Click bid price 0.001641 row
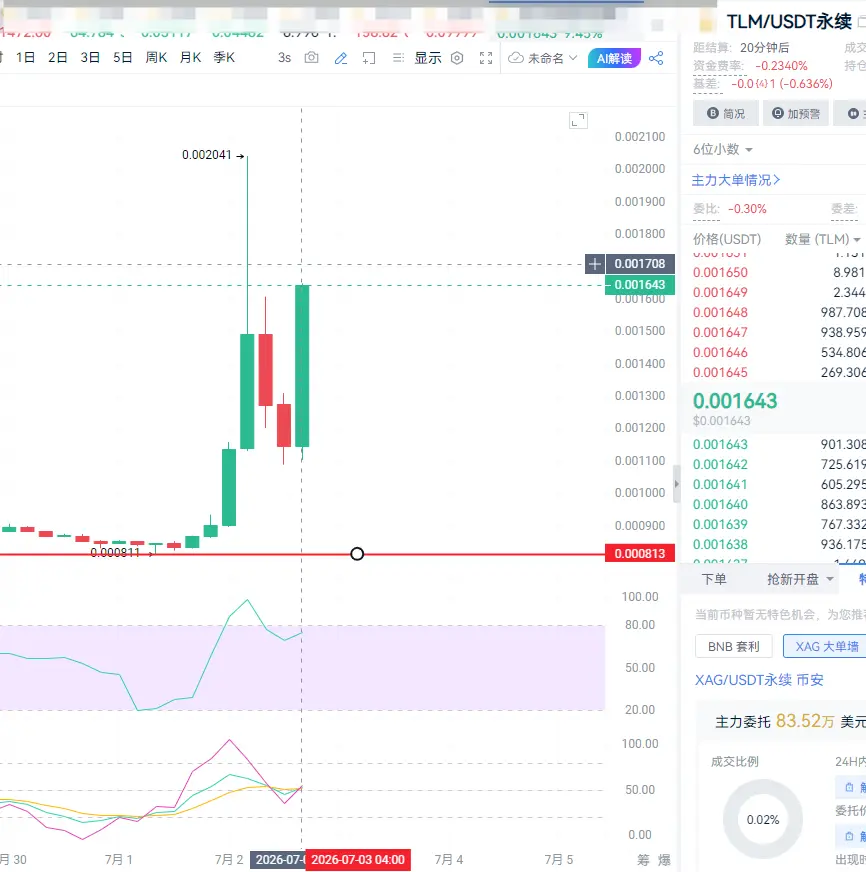Screen dimensions: 866x872 778,484
